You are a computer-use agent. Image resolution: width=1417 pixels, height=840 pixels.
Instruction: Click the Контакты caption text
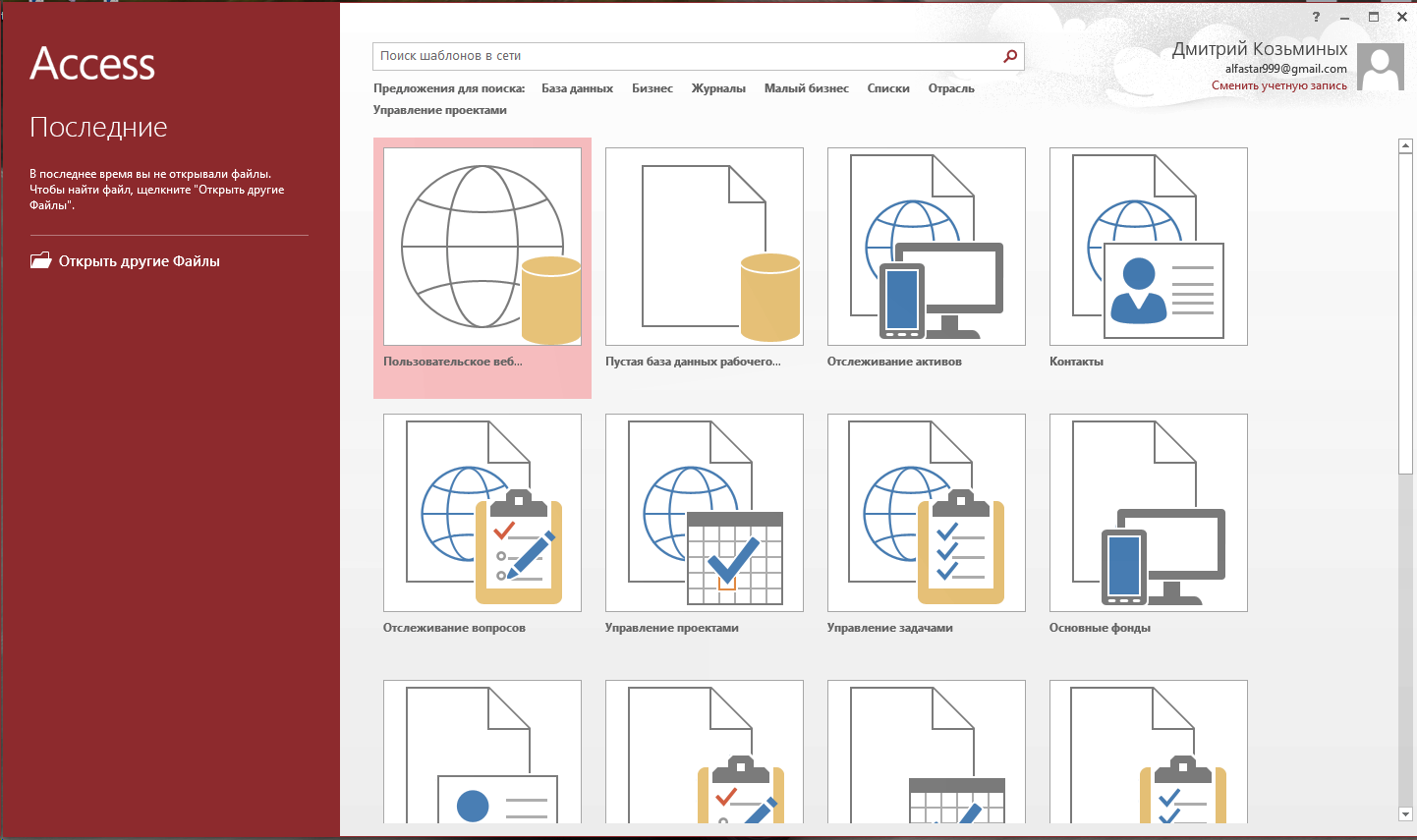pos(1076,362)
